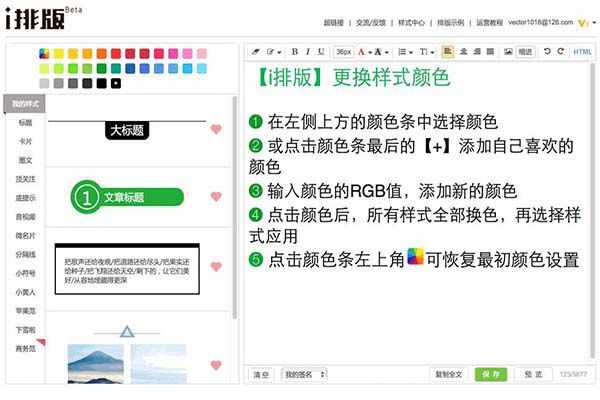
Task: Open the background color dropdown arrow
Action: tap(386, 52)
